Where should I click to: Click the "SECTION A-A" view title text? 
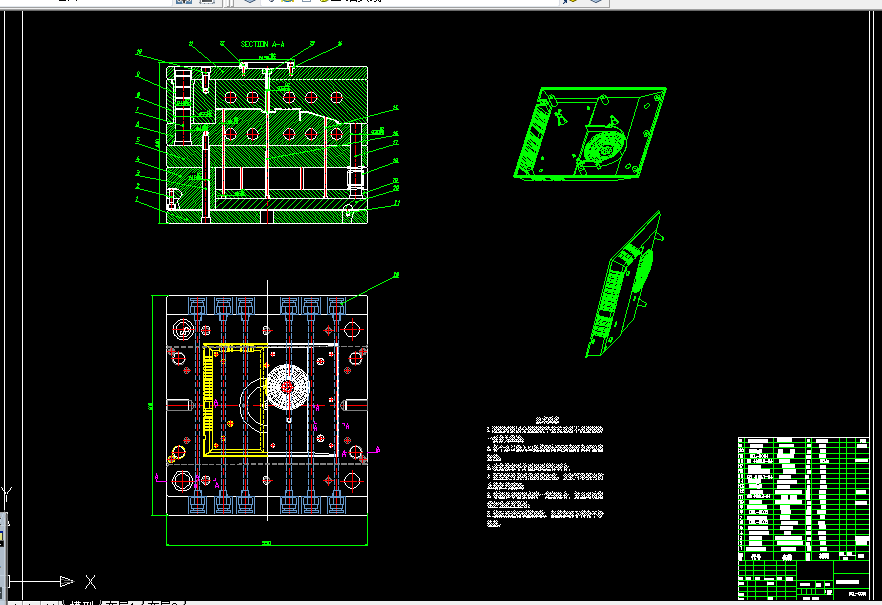(x=262, y=44)
